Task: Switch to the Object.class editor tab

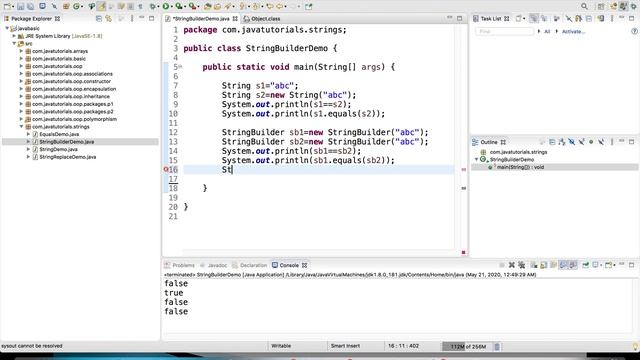Action: pos(262,19)
